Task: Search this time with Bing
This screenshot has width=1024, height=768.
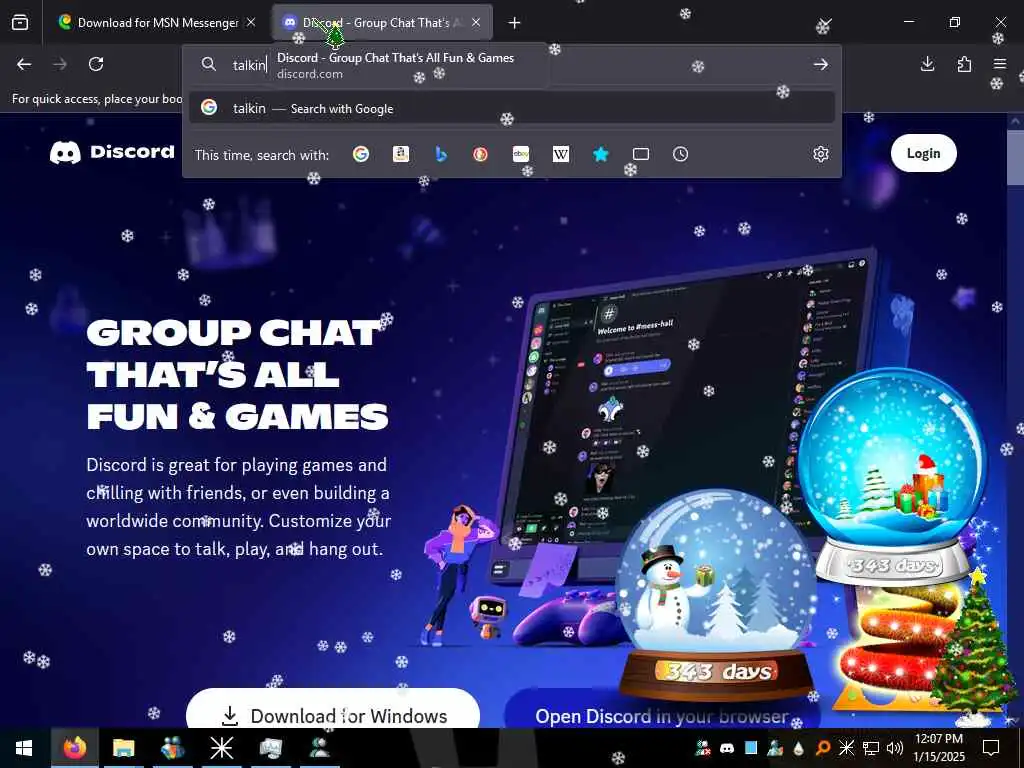Action: pos(441,154)
